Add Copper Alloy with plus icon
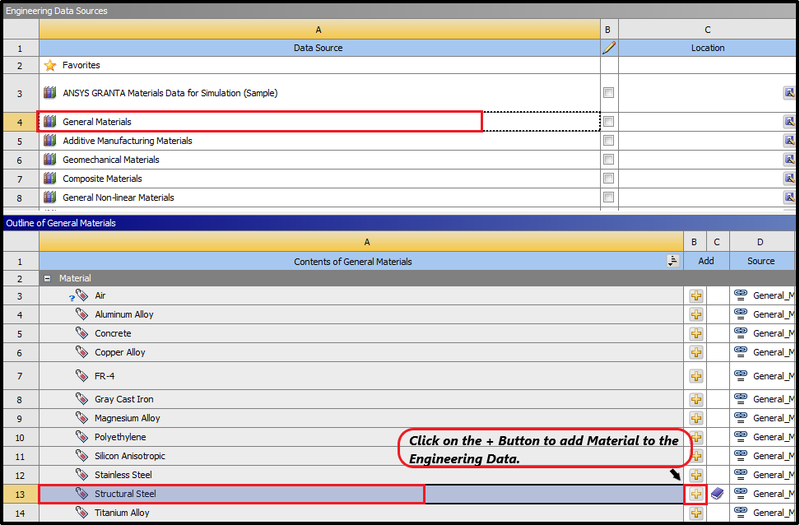 coord(696,353)
